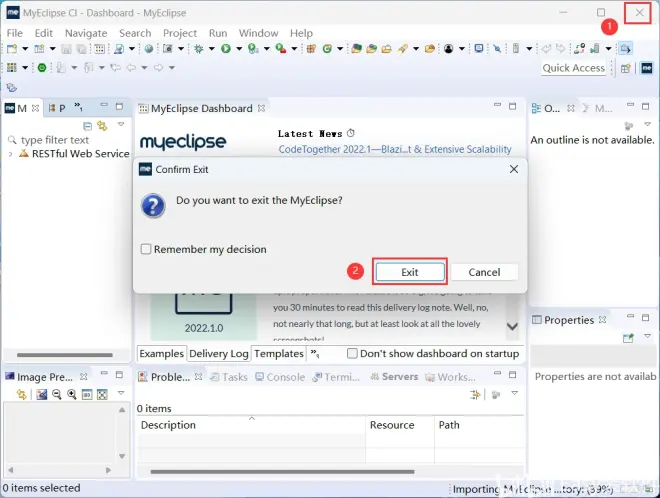Switch to the Templates dashboard tab

click(279, 354)
